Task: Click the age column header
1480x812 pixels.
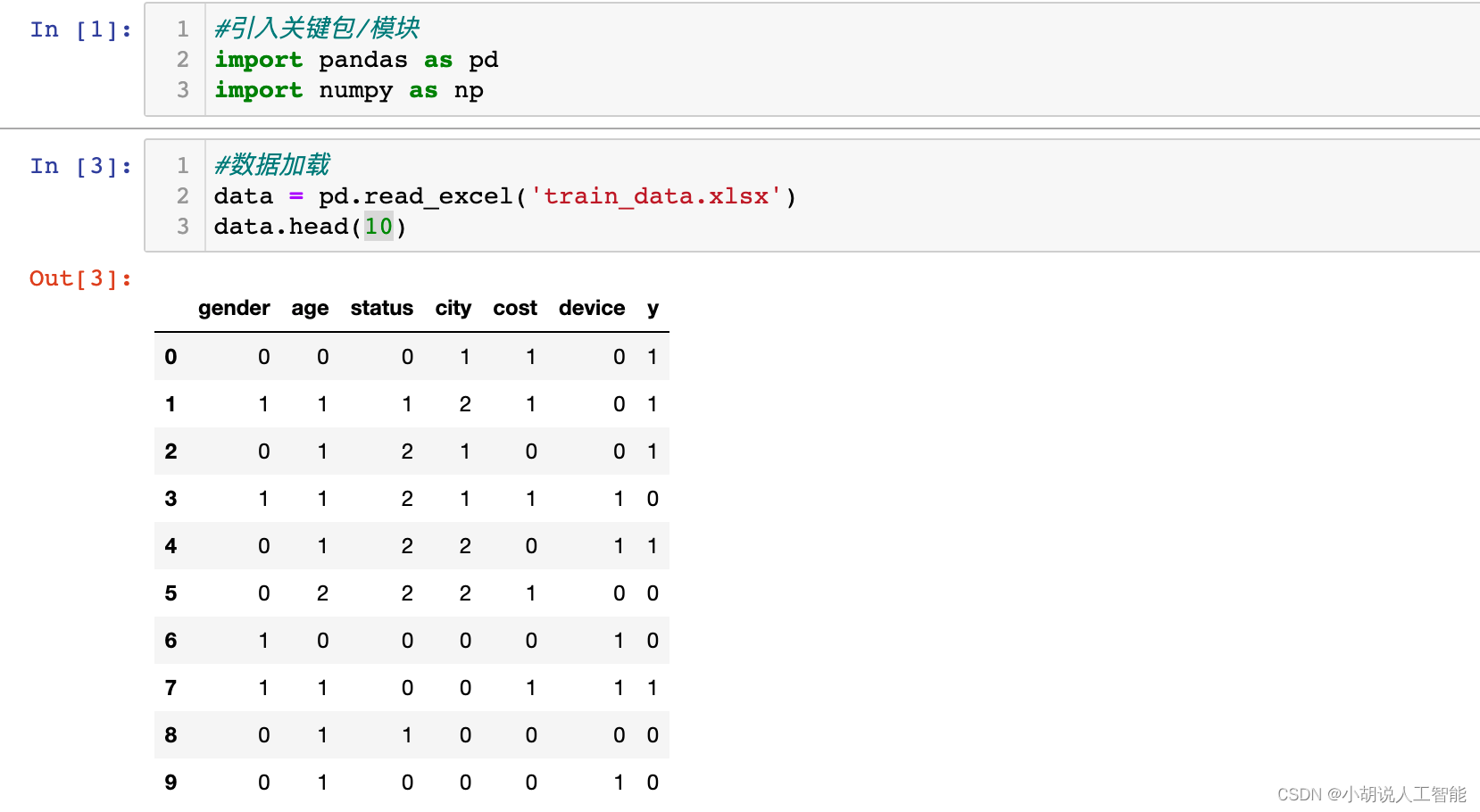Action: 310,308
